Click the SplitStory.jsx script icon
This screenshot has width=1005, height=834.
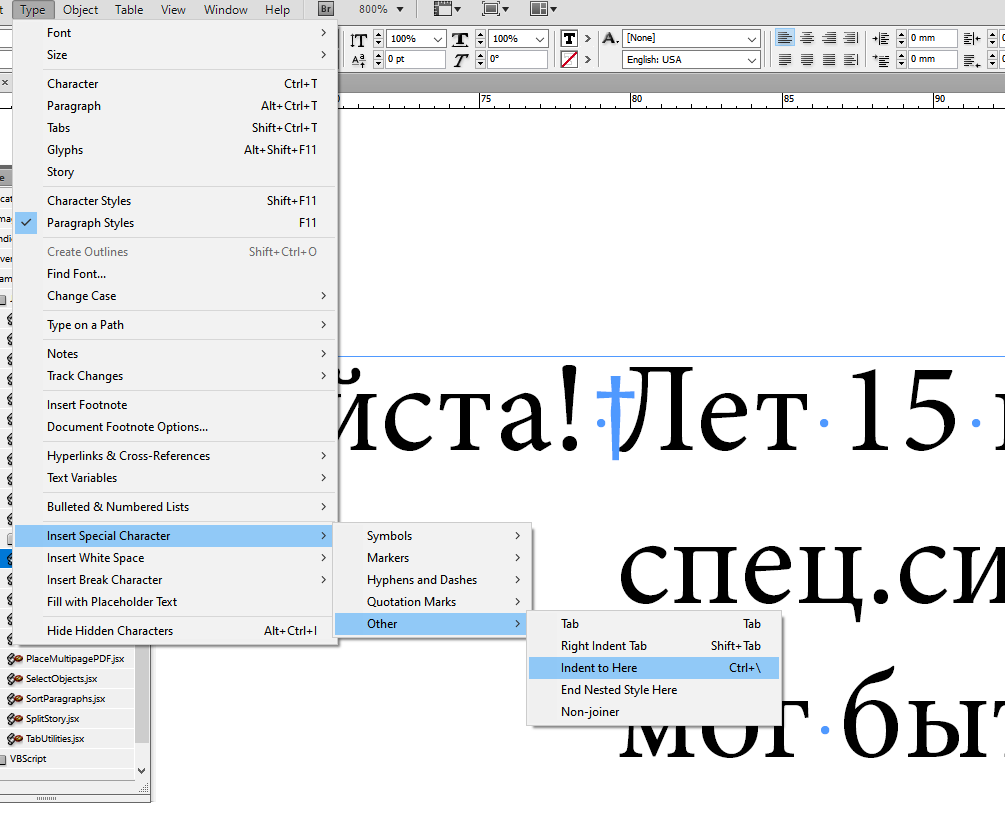pos(16,718)
